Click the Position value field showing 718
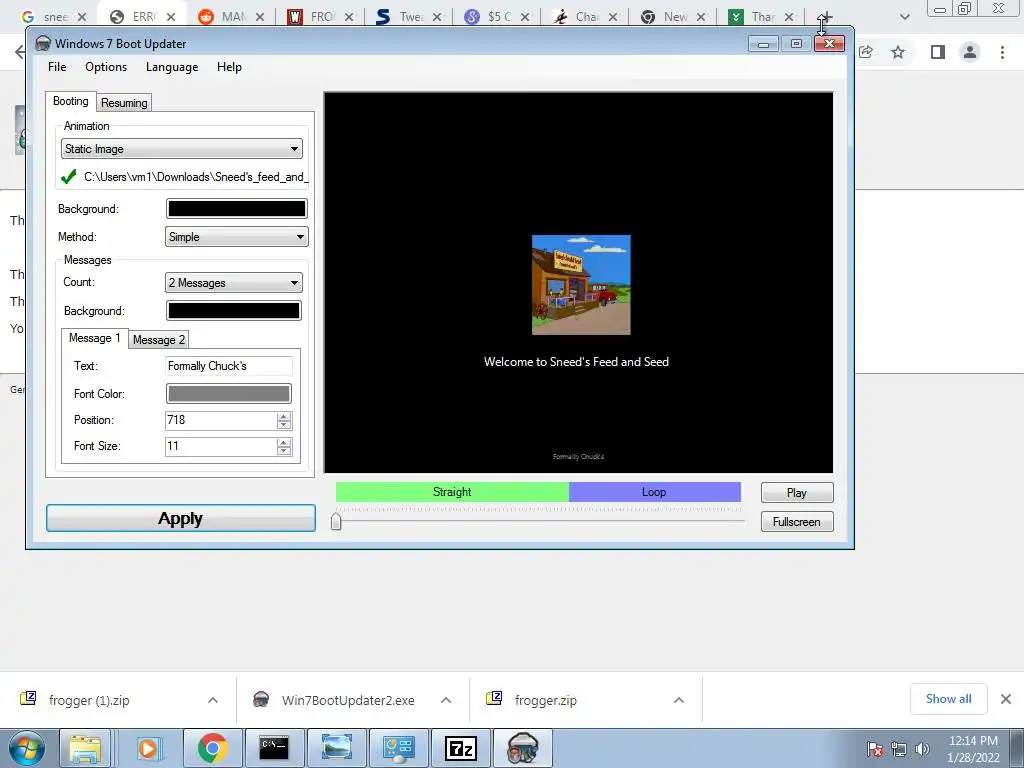This screenshot has width=1024, height=768. 221,420
